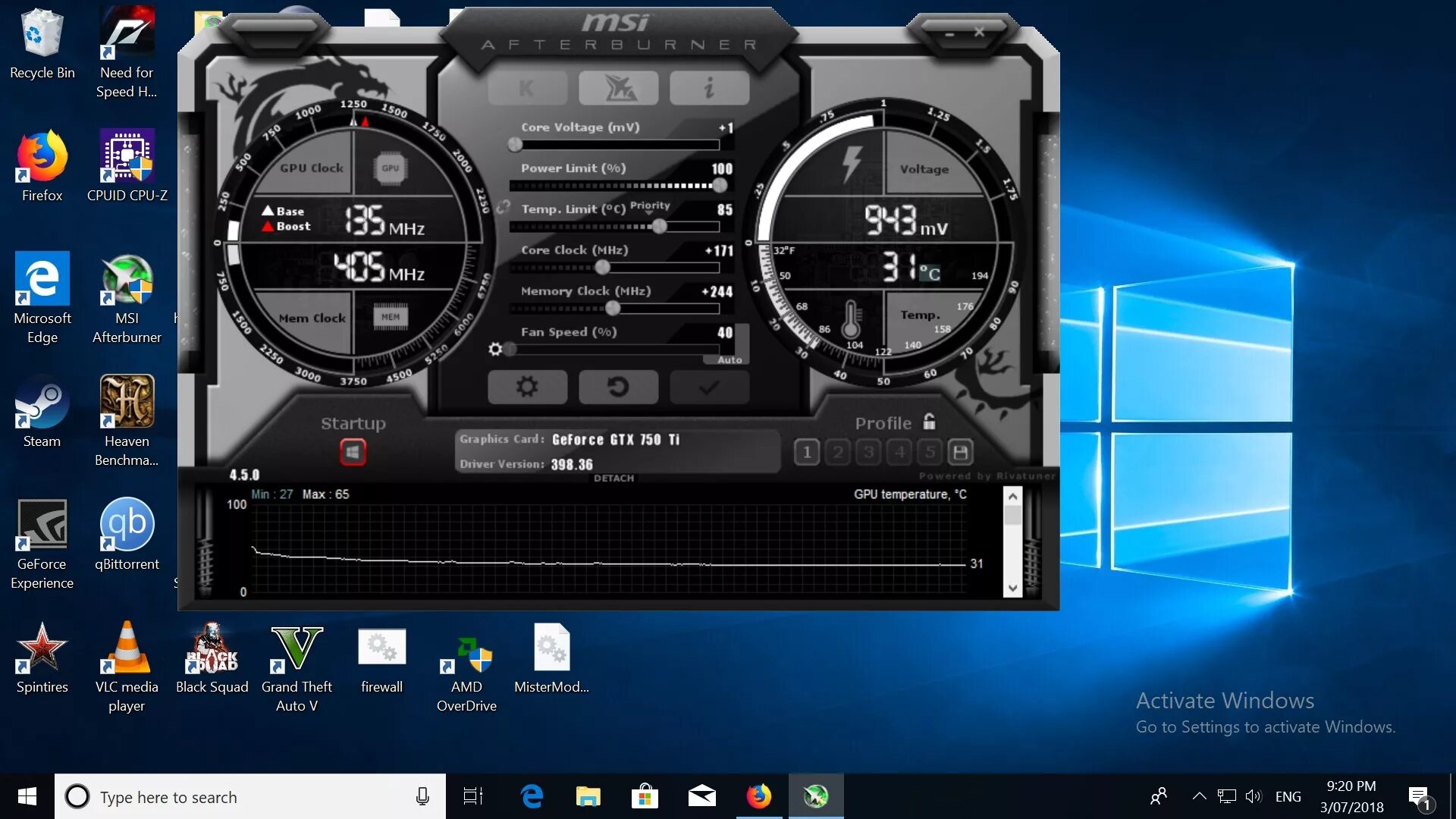Open the Windows Start menu
1456x819 pixels.
(x=27, y=796)
